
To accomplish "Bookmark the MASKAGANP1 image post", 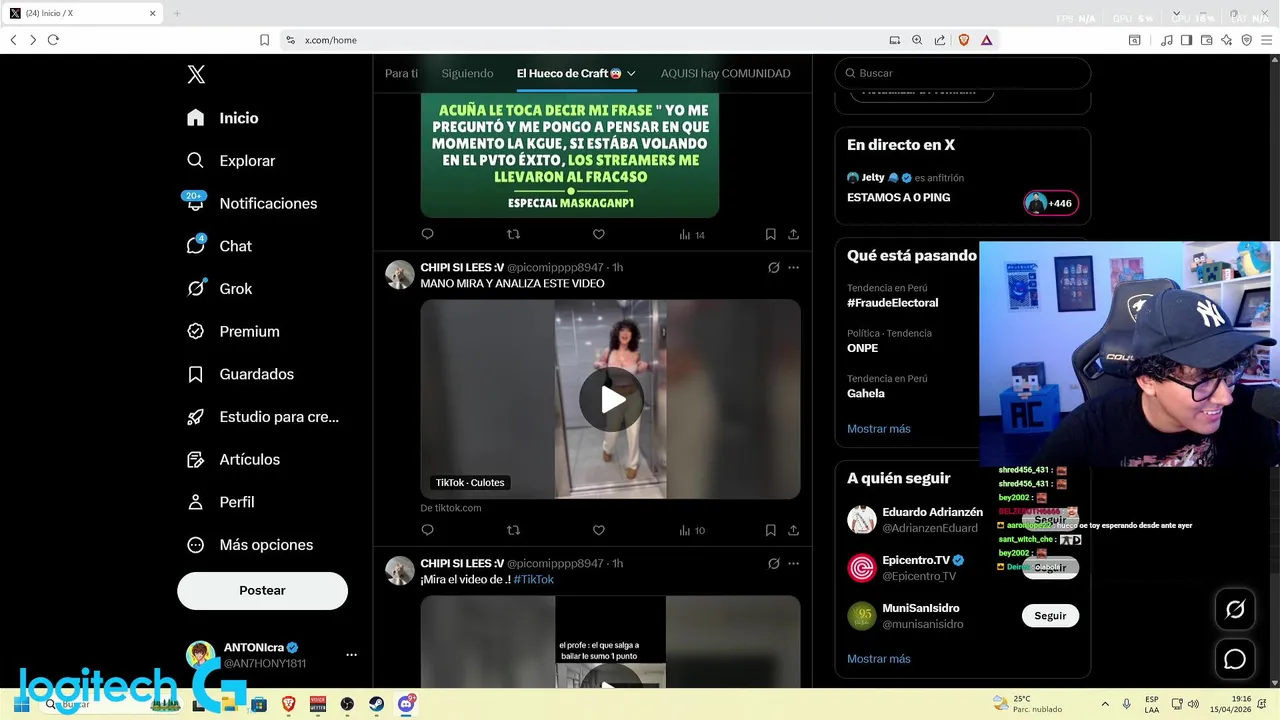I will 770,234.
